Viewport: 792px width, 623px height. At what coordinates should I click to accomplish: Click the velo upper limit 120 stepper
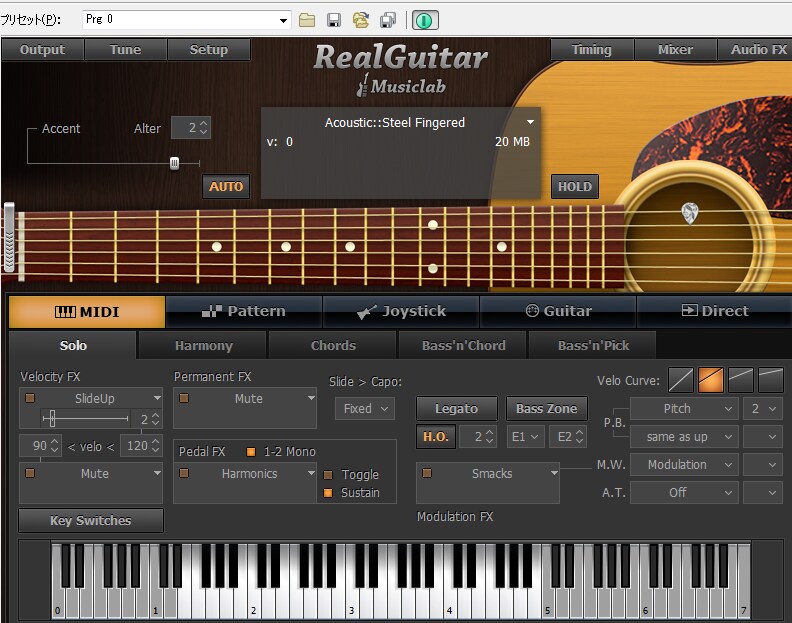pos(156,446)
